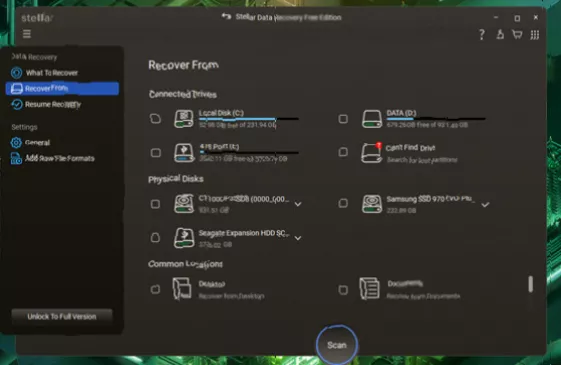Click the Local Disk (C:) usage bar

[x=249, y=119]
